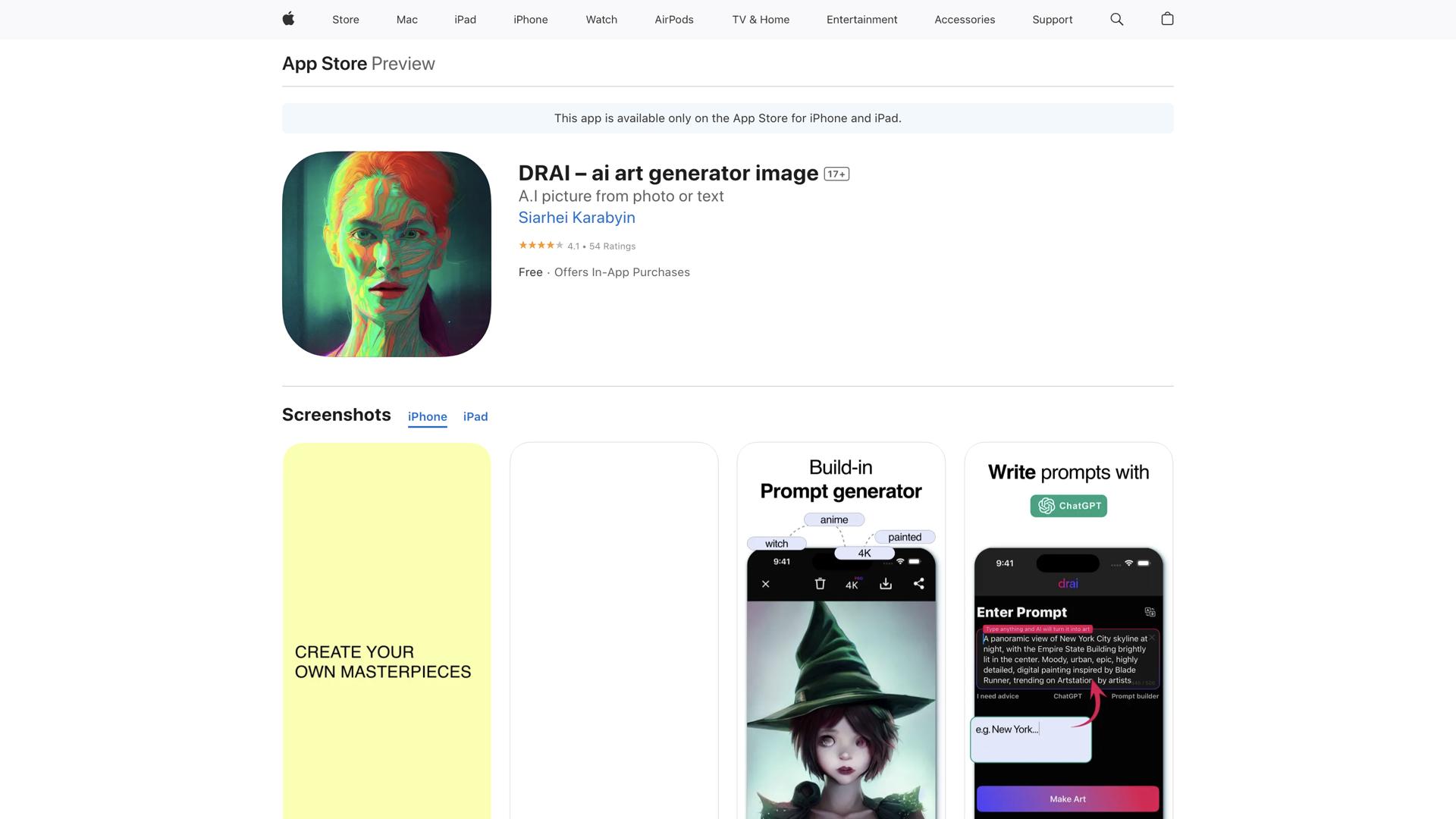The height and width of the screenshot is (819, 1456).
Task: Switch to iPad screenshots tab
Action: [x=475, y=416]
